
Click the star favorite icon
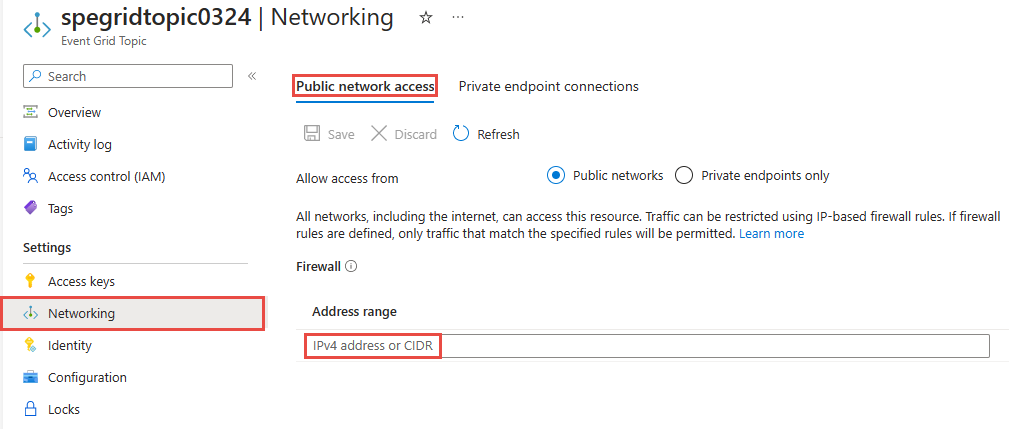tap(426, 18)
